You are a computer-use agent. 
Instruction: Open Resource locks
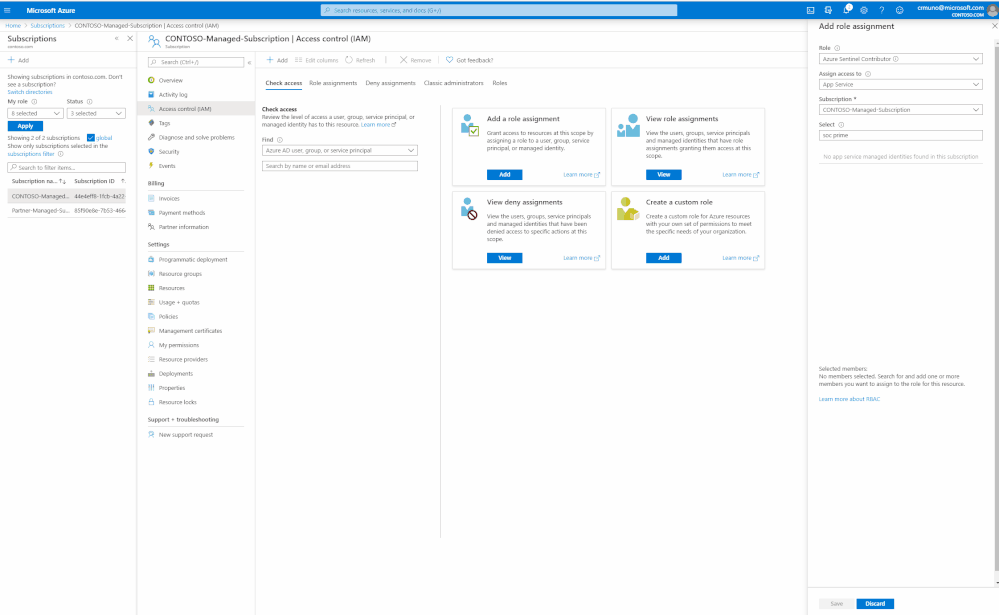coord(177,402)
